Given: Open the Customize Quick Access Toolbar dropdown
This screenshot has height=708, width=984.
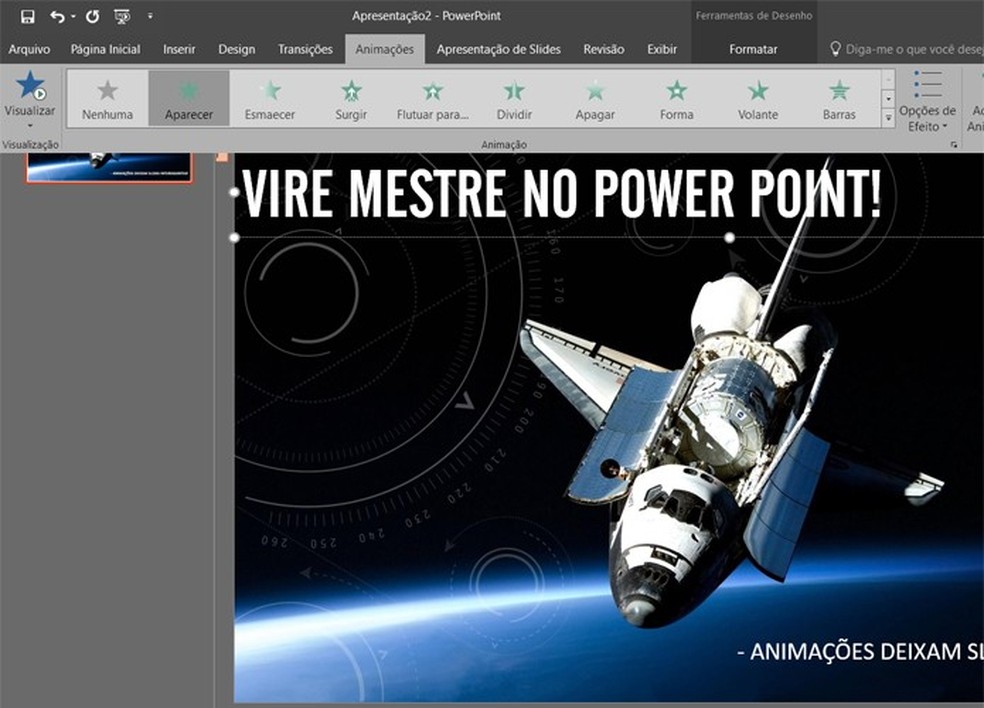Looking at the screenshot, I should coord(150,16).
